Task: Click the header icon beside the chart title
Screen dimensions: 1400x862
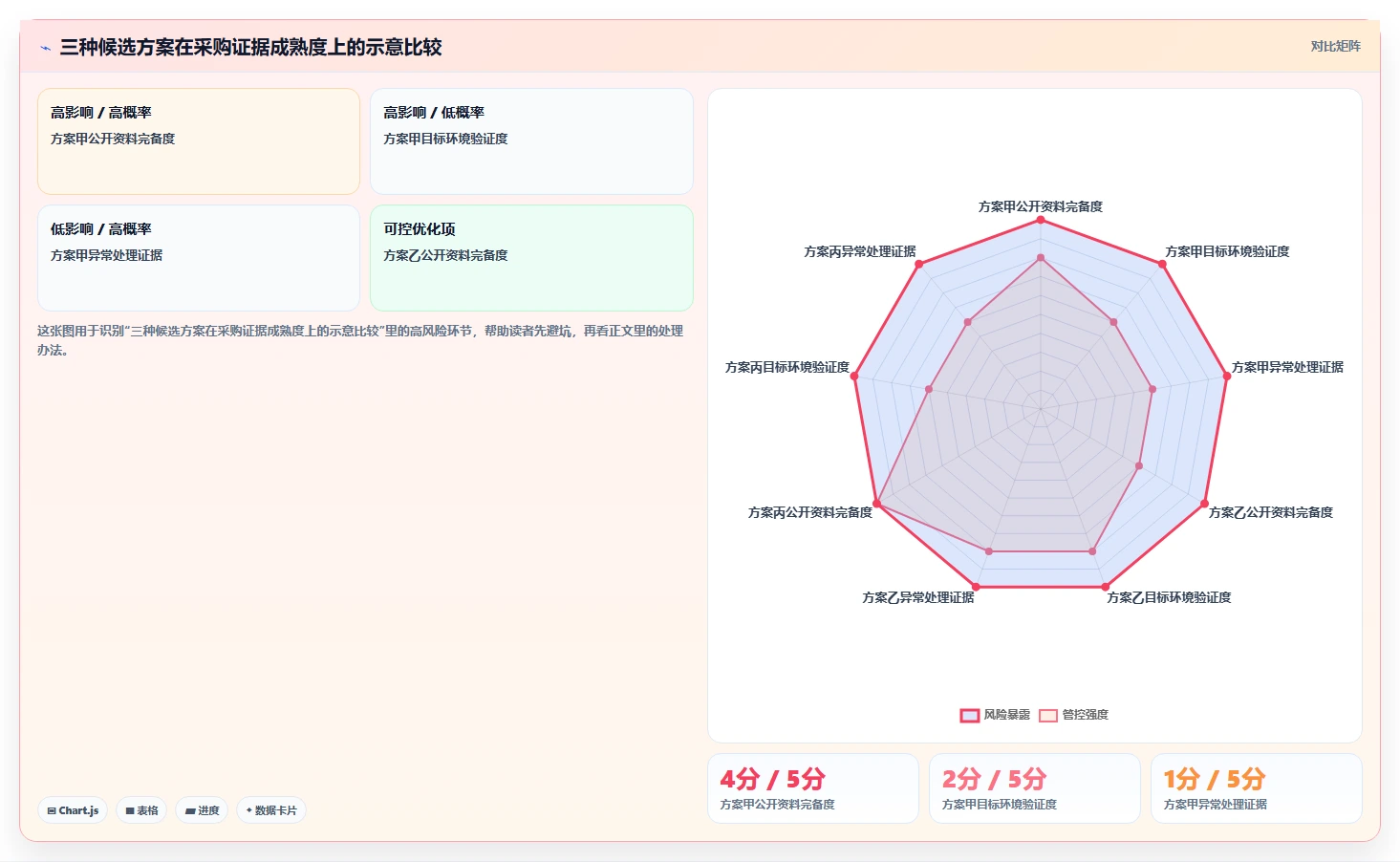Action: 45,48
